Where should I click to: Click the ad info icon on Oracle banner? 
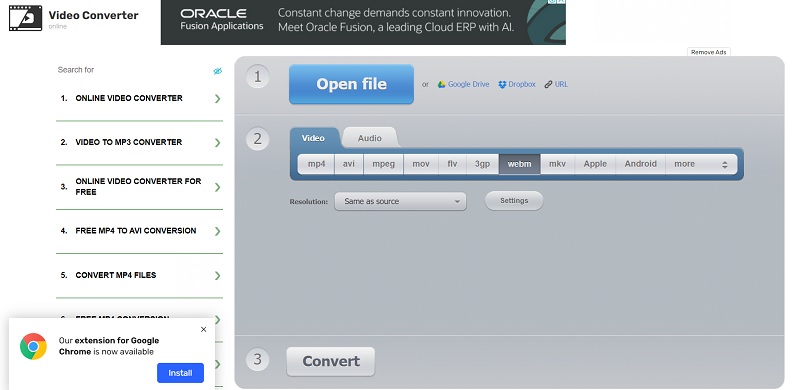point(552,2)
